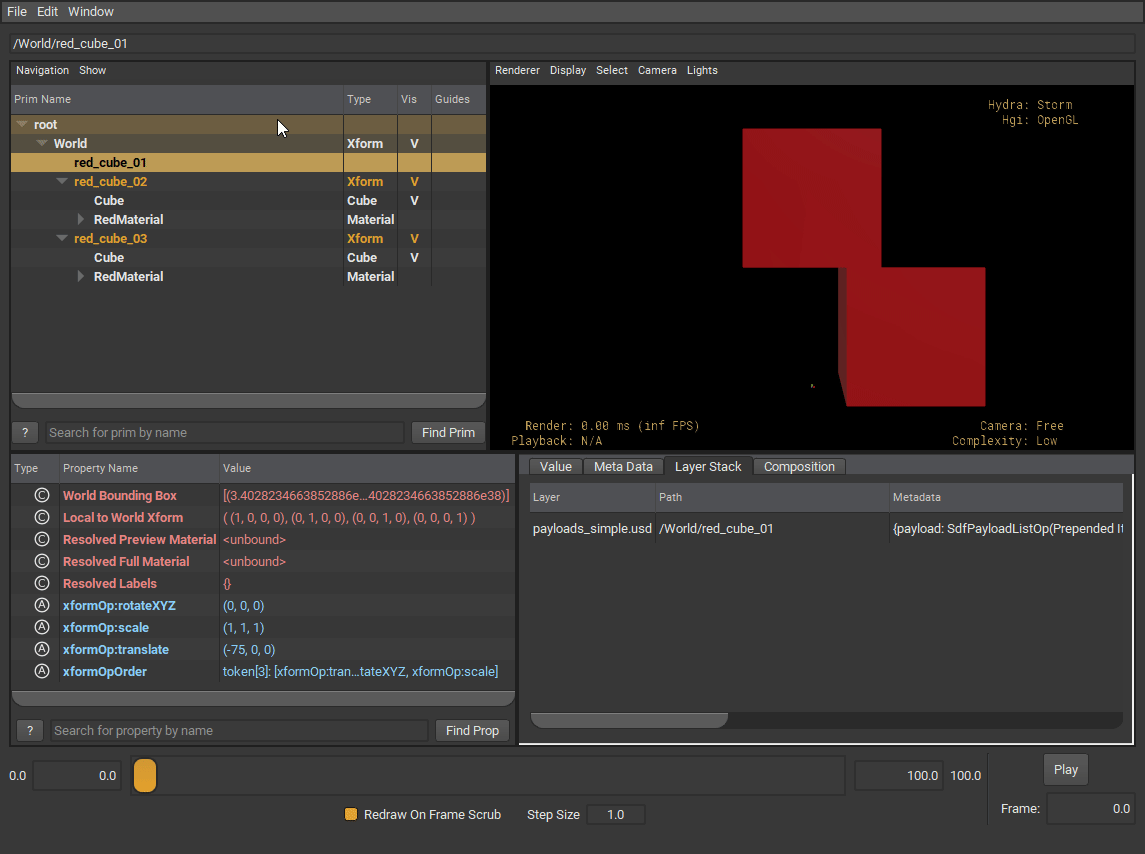The height and width of the screenshot is (854, 1145).
Task: Click computed icon for World Bounding Box
Action: coord(42,495)
